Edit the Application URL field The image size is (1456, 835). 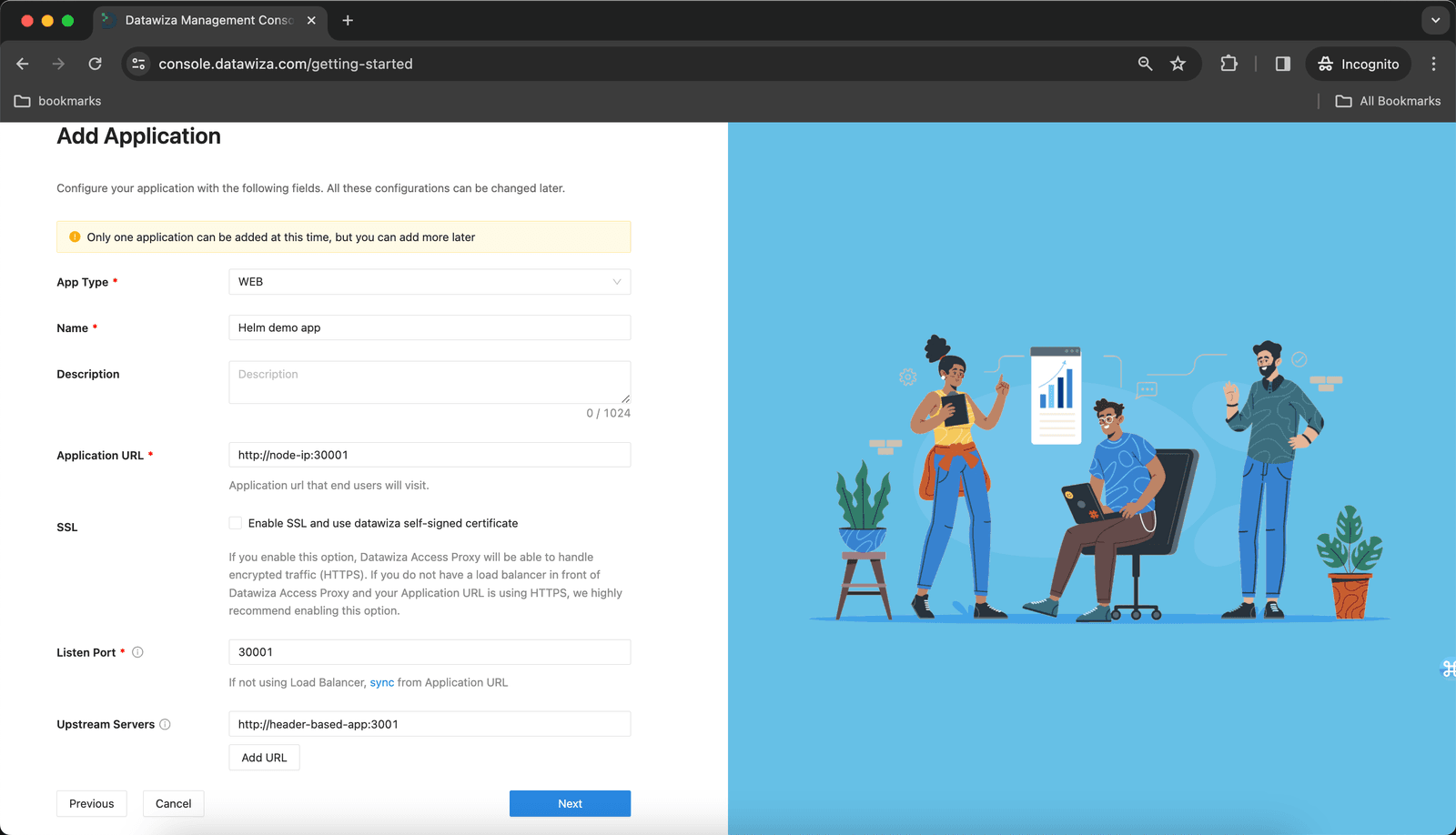(x=430, y=455)
